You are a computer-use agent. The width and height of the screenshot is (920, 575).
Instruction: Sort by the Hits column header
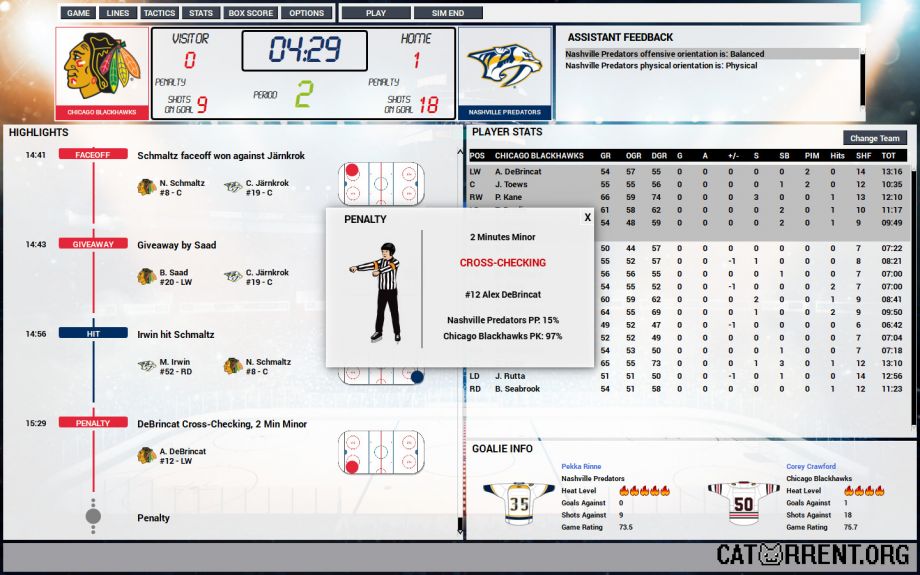(837, 155)
